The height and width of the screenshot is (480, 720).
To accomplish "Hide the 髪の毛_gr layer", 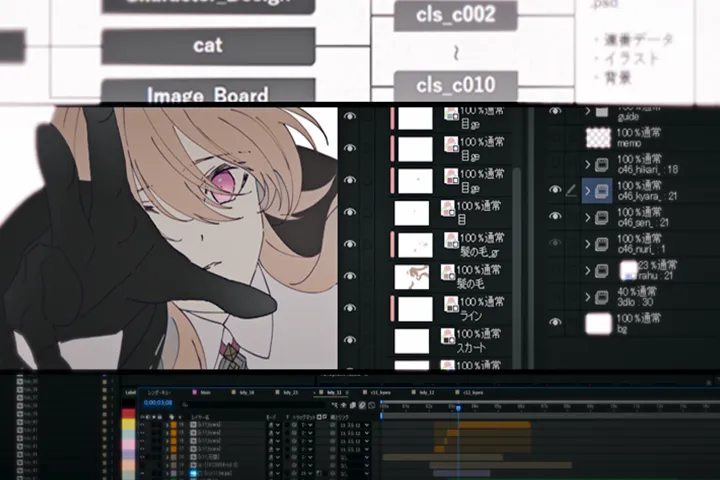I will coord(350,244).
